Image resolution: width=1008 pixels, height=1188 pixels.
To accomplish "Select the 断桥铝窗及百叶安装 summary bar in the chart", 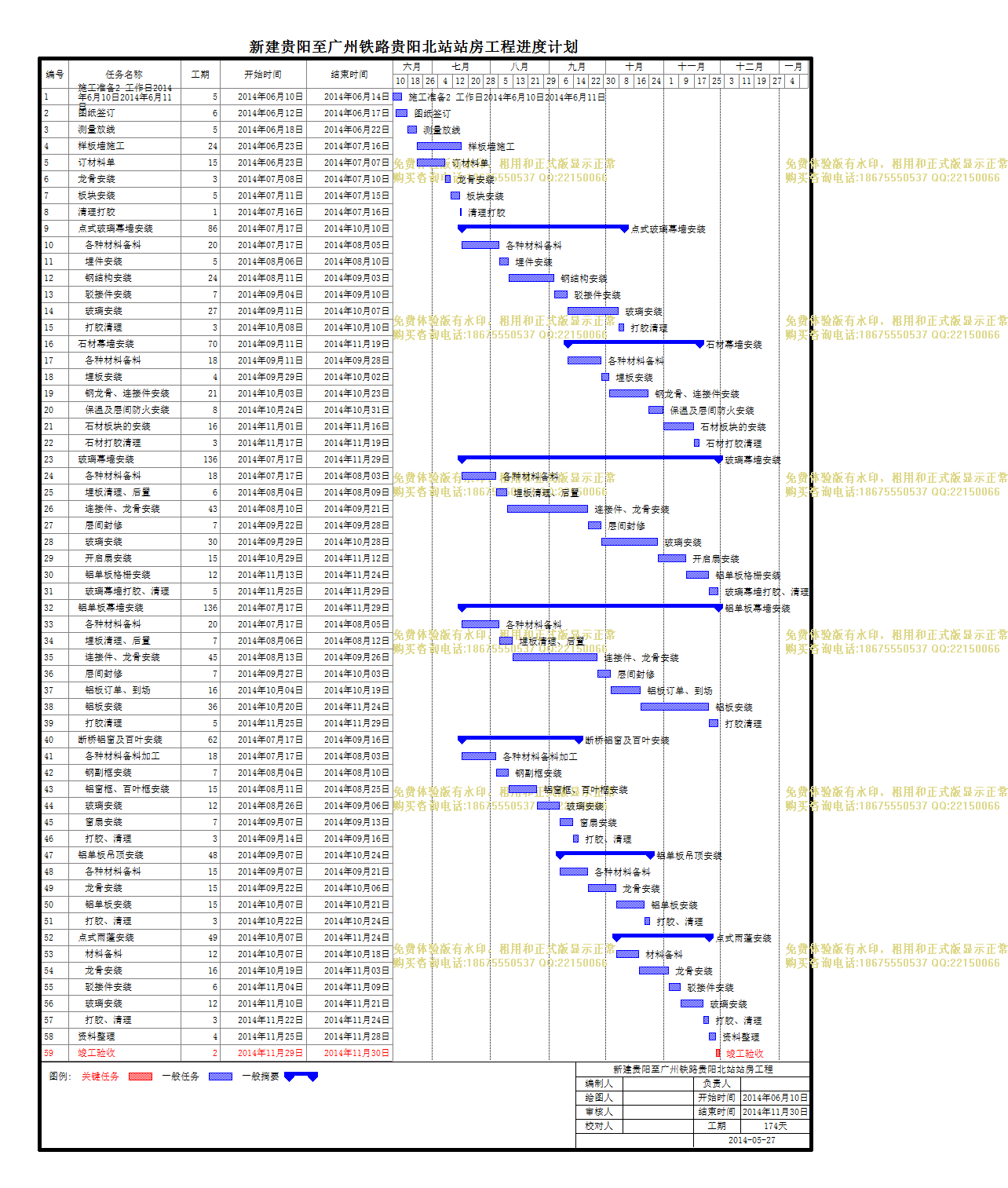I will [520, 740].
